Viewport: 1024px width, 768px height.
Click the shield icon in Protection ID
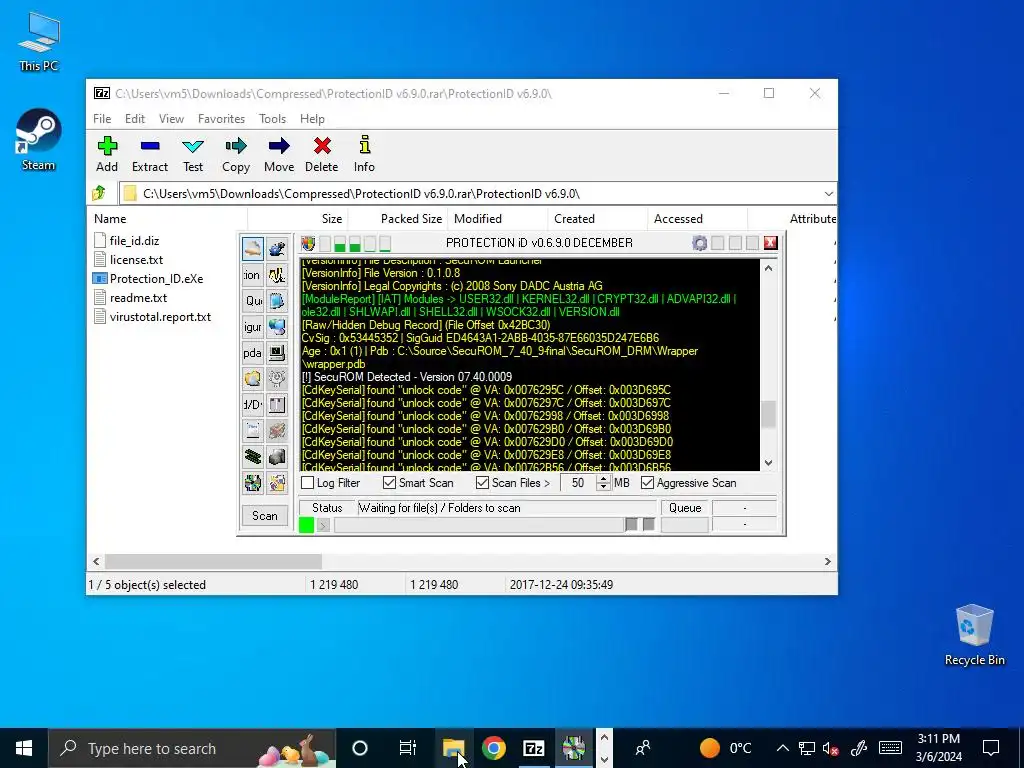click(308, 244)
